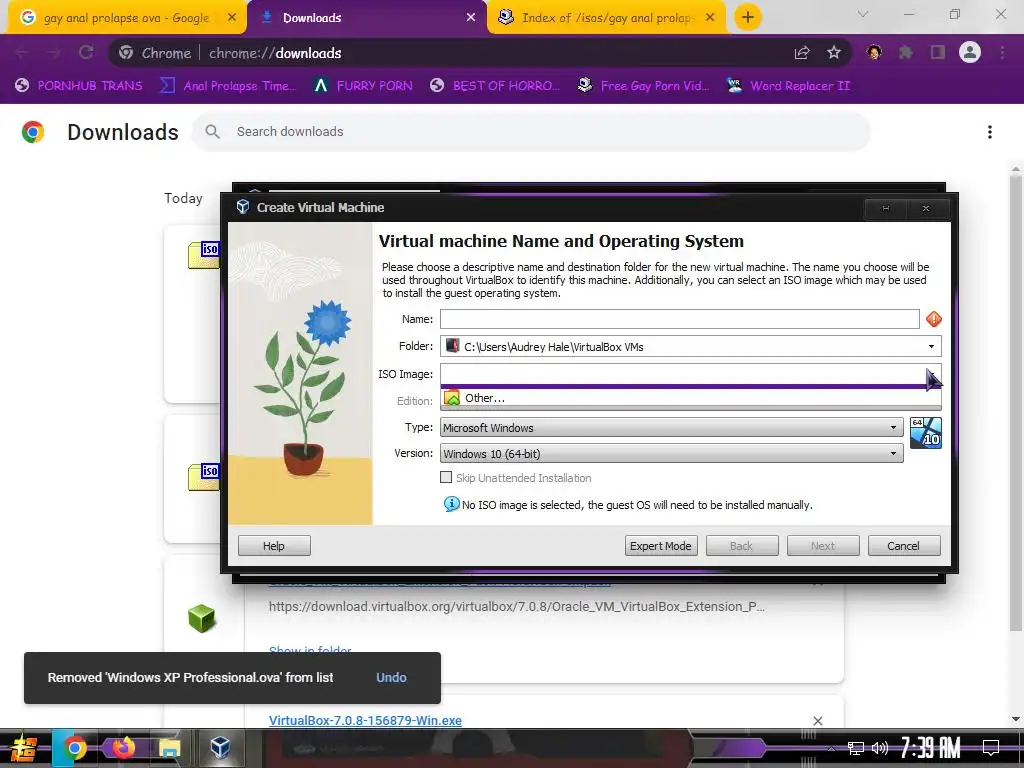
Task: Click the magnifier icon in Search downloads
Action: (212, 131)
